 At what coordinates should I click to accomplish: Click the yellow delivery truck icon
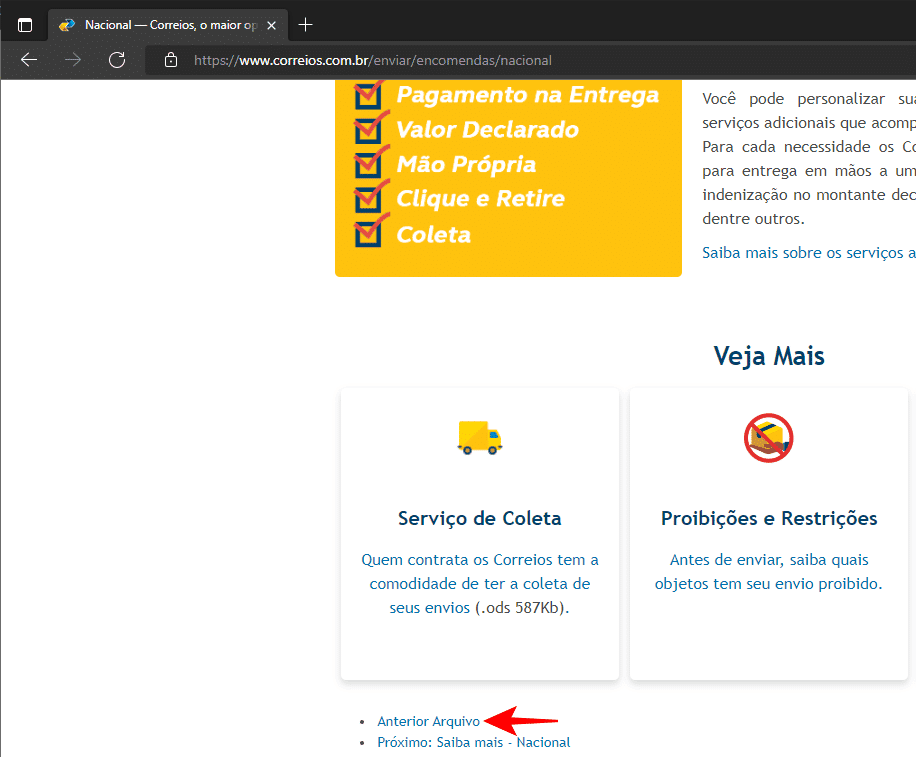point(480,437)
